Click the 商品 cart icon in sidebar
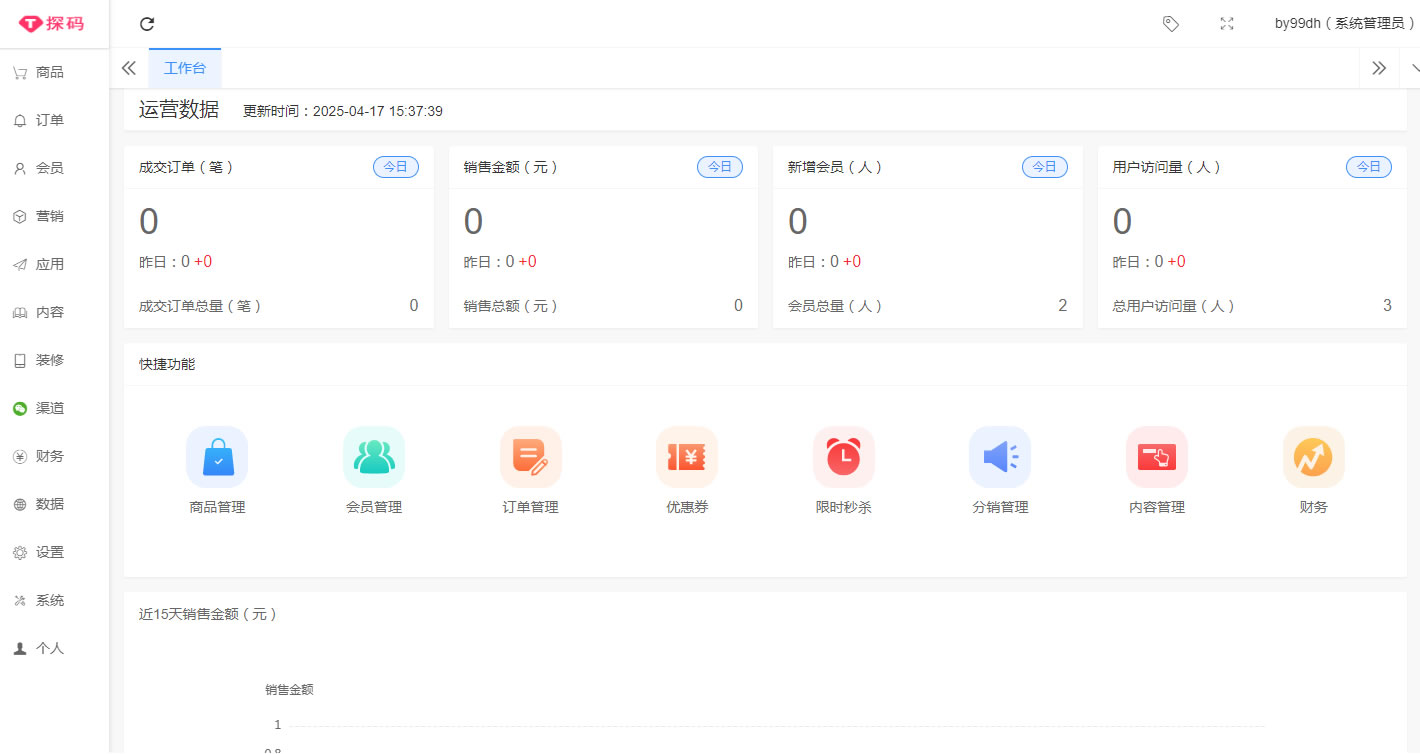 coord(20,73)
